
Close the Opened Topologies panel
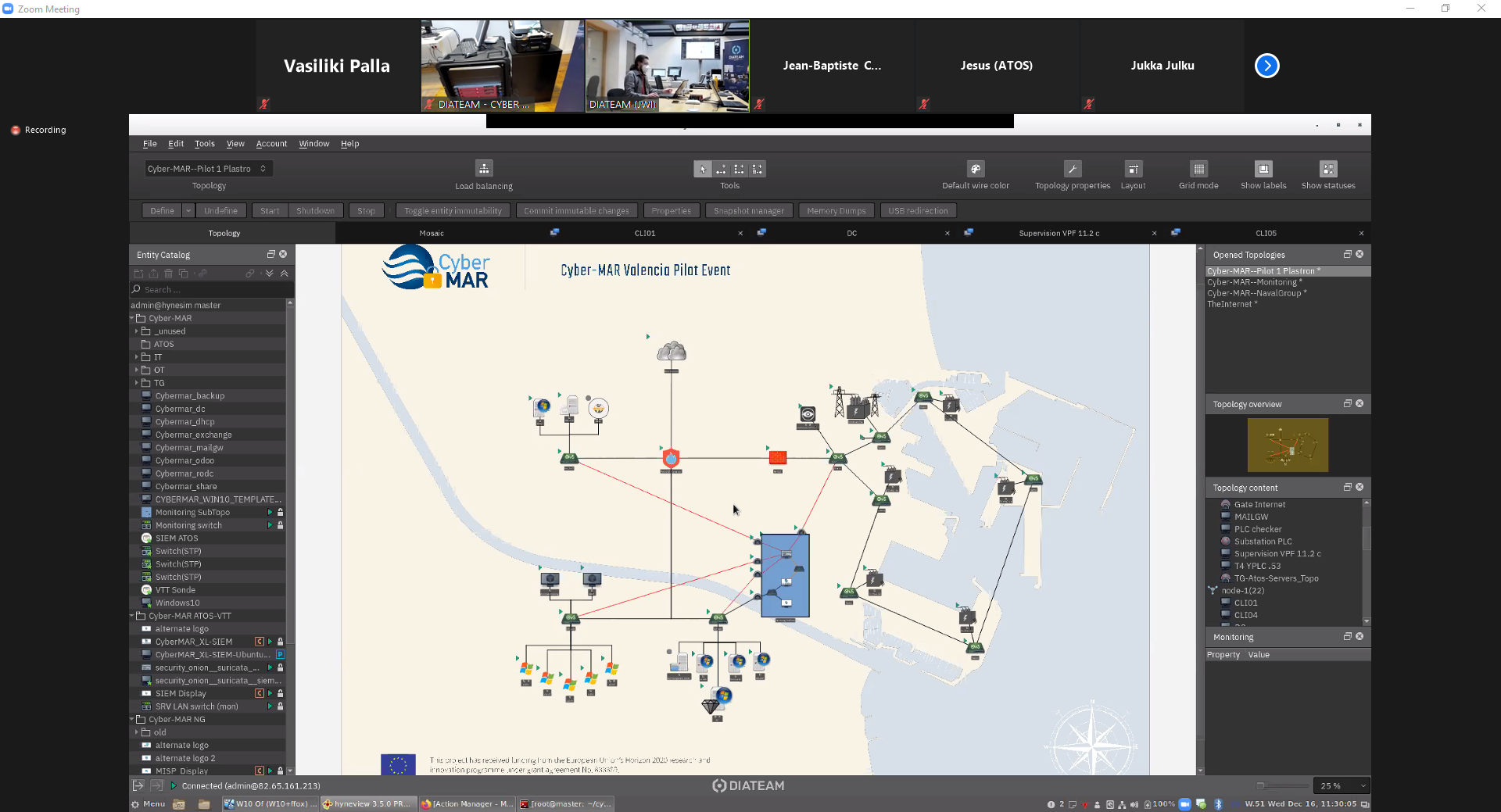click(x=1359, y=255)
